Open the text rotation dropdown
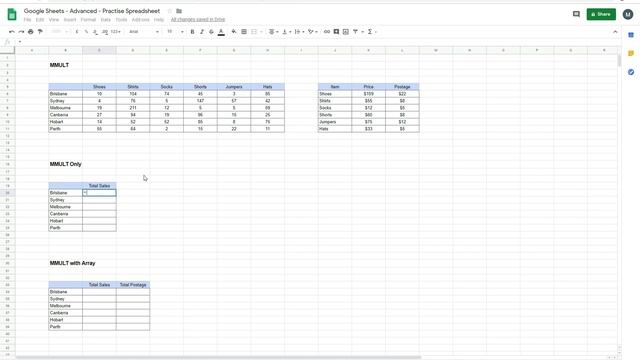 312,31
